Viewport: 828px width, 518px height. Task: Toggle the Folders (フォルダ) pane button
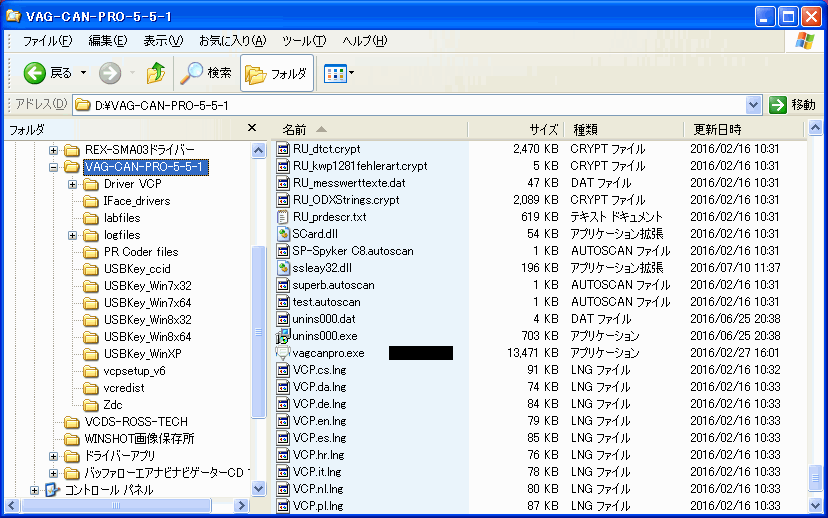[277, 73]
